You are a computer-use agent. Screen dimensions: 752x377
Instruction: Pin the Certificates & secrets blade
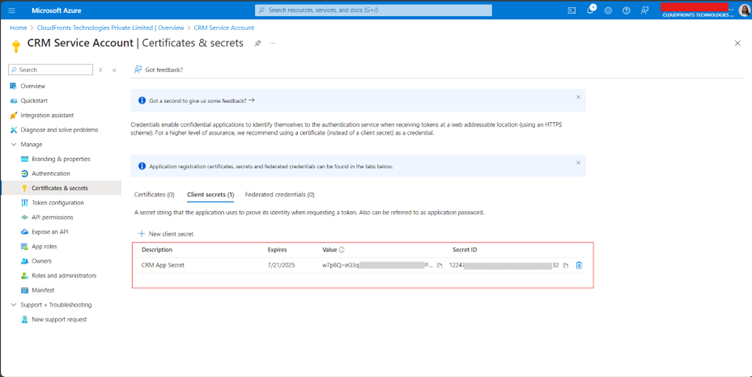(258, 43)
